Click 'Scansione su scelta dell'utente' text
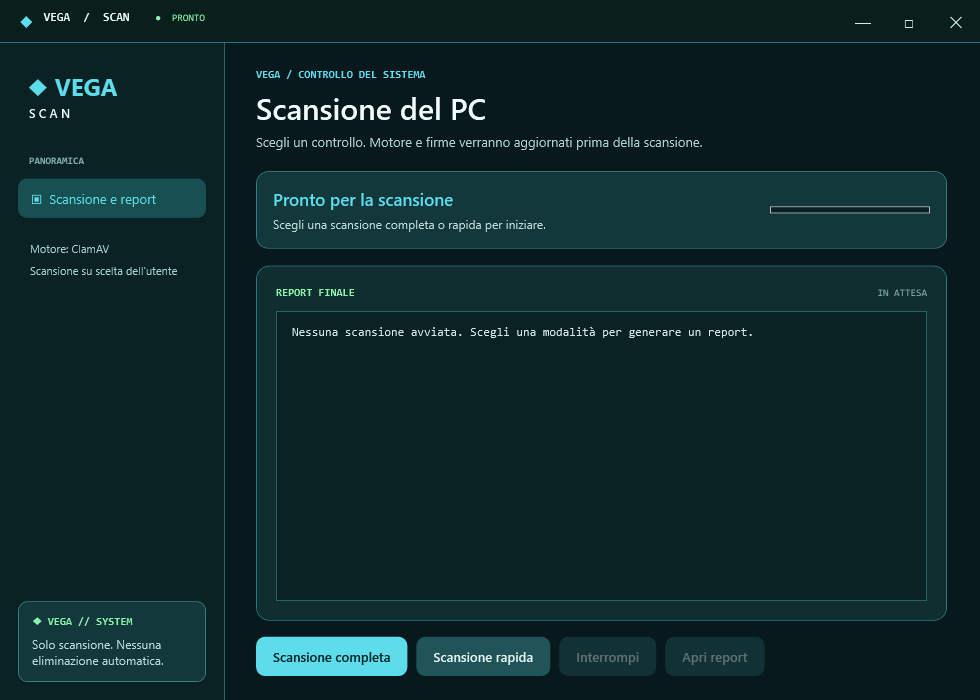This screenshot has height=700, width=980. click(104, 271)
